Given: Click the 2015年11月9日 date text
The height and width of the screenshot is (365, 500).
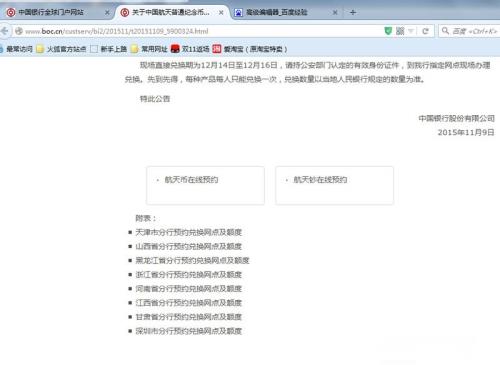Looking at the screenshot, I should click(x=466, y=132).
